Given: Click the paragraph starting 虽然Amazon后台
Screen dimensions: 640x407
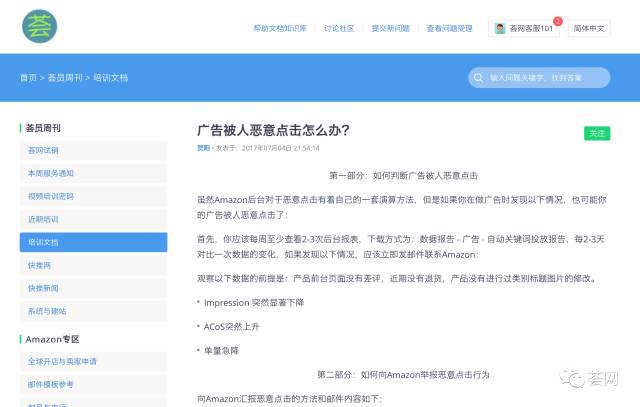Looking at the screenshot, I should coord(402,207).
